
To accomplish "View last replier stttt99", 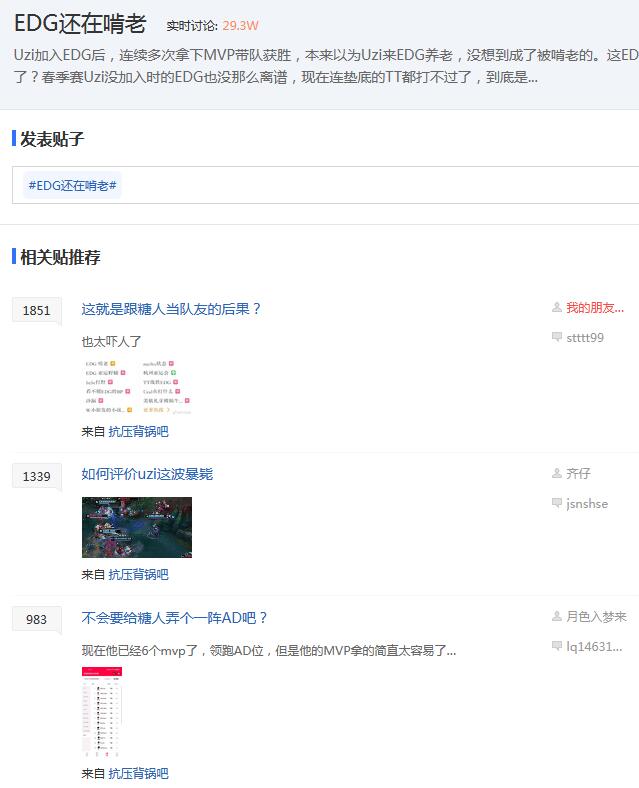I will tap(585, 338).
